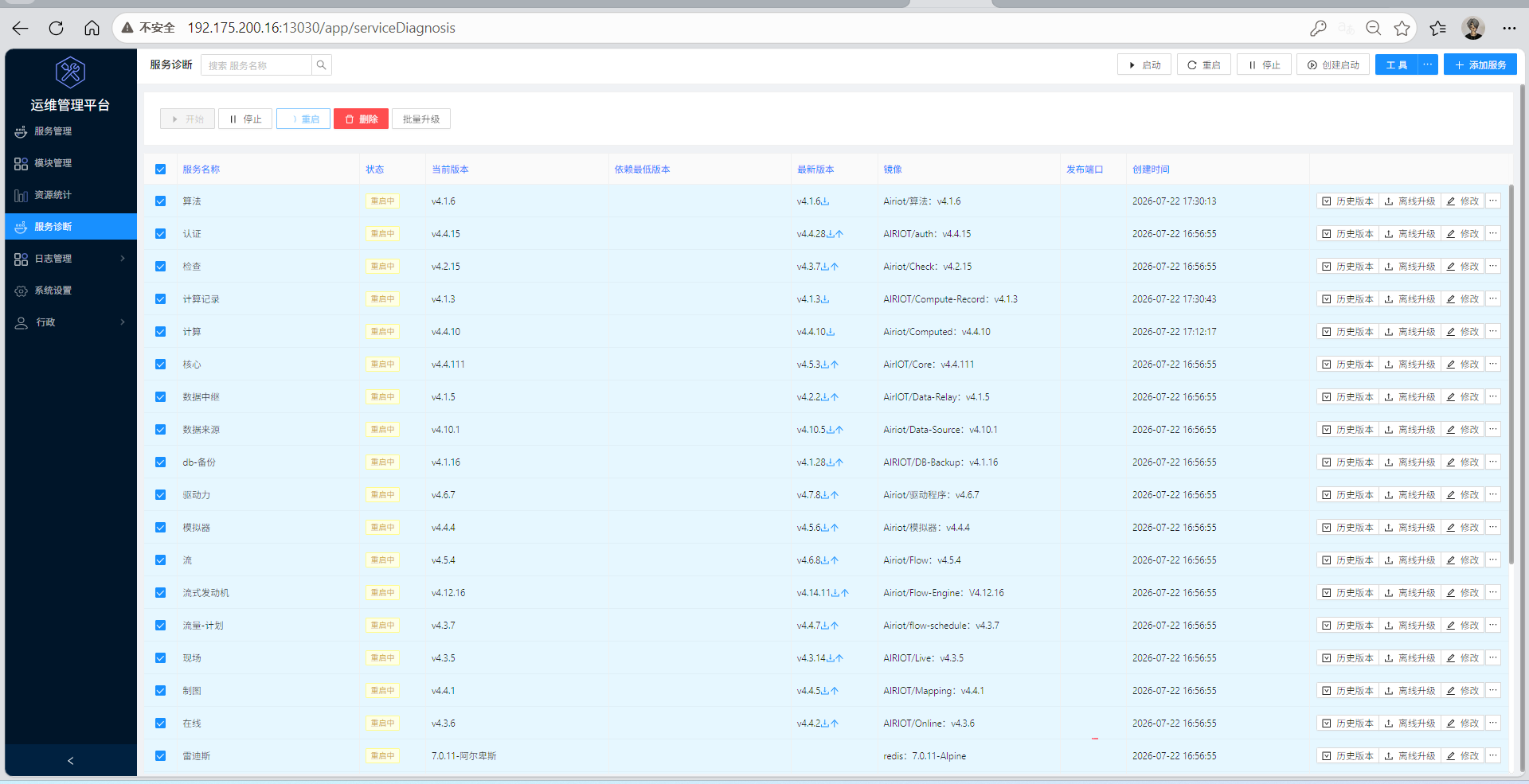Click the top 重启 button
The width and height of the screenshot is (1529, 784).
pyautogui.click(x=1204, y=65)
